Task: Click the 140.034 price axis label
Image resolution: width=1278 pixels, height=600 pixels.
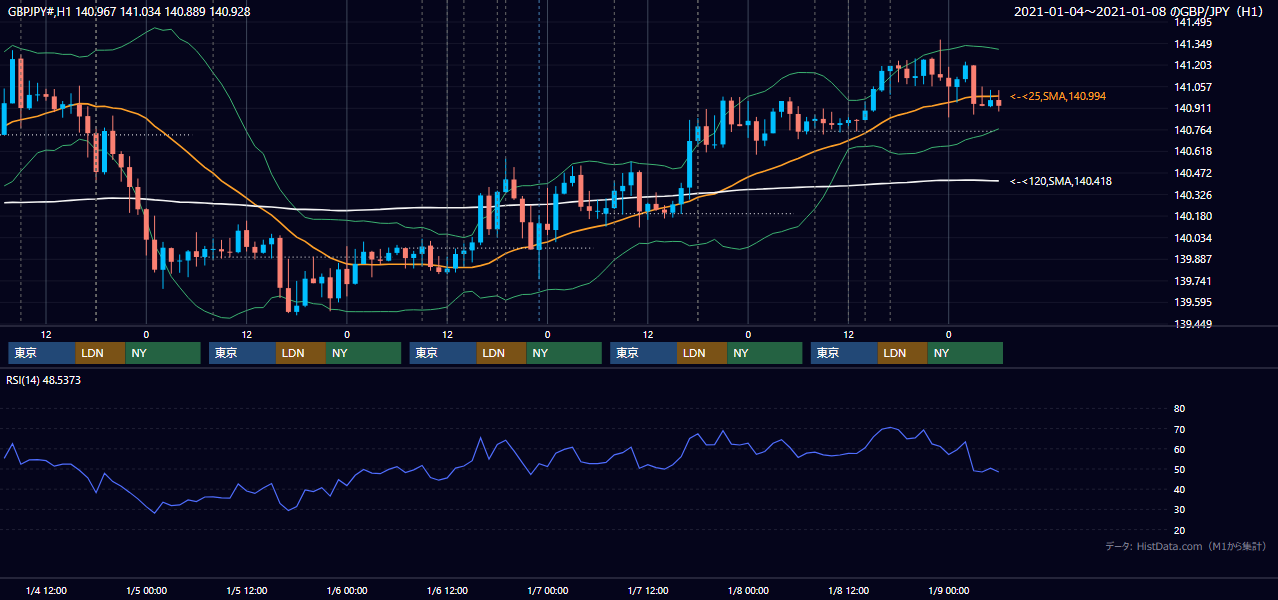Action: 1193,238
